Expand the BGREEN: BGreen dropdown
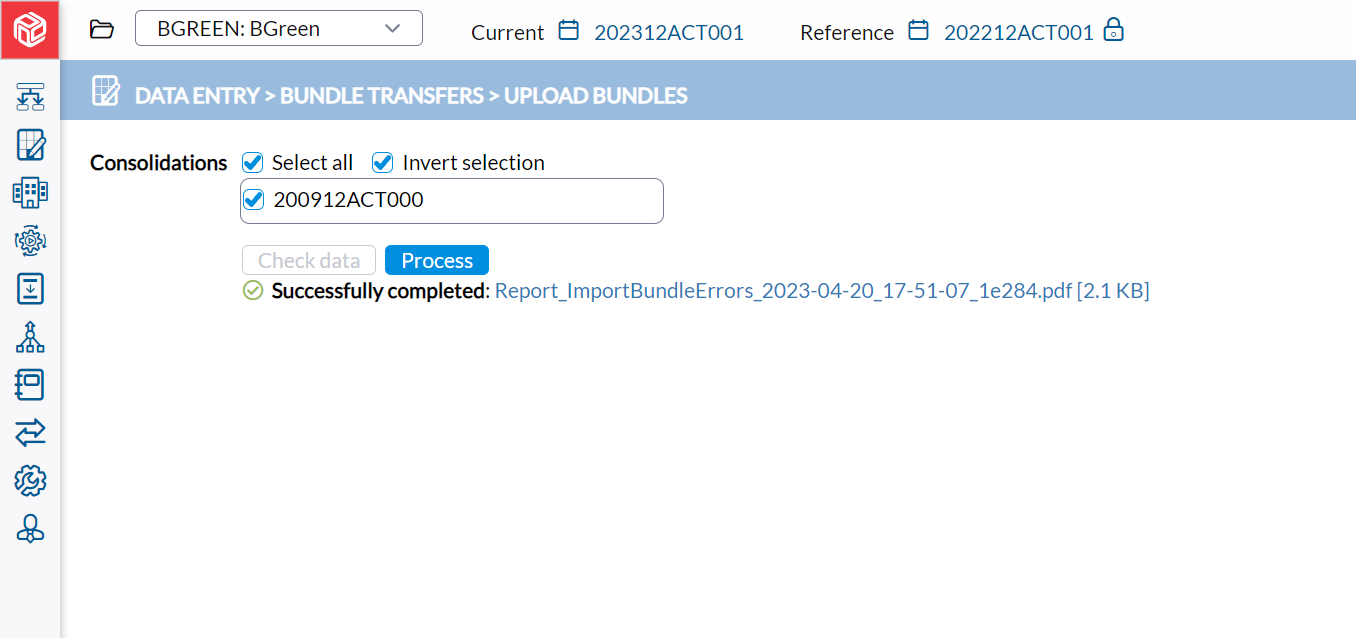 pyautogui.click(x=279, y=28)
